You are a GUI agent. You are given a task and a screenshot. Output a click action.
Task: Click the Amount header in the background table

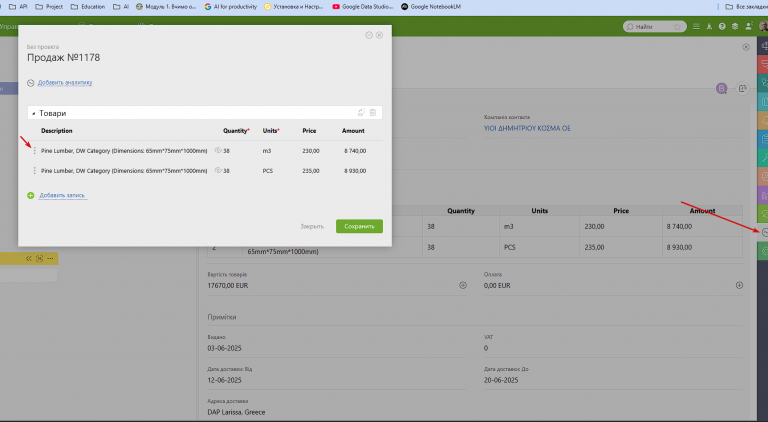pyautogui.click(x=702, y=211)
